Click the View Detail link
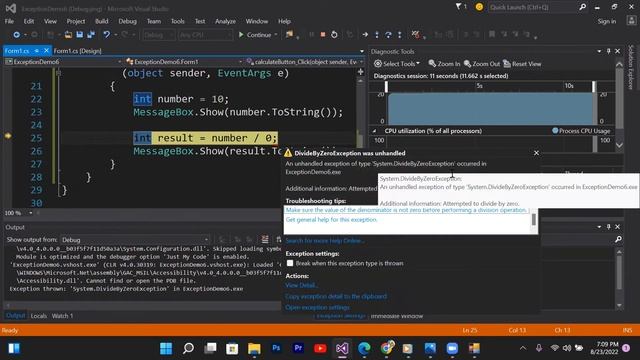The height and width of the screenshot is (360, 640). tap(301, 285)
